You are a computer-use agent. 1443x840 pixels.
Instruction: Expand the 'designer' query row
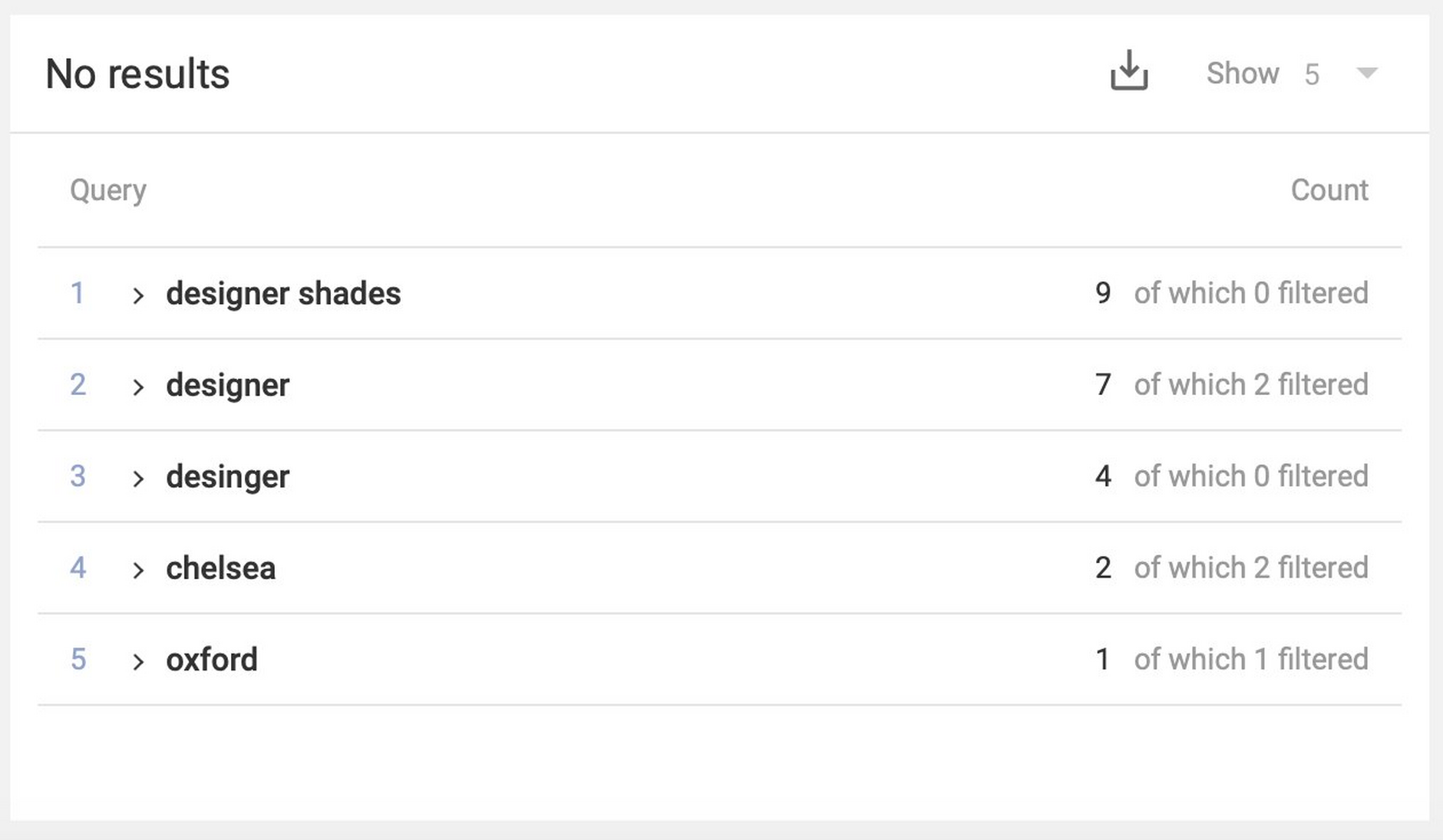138,387
